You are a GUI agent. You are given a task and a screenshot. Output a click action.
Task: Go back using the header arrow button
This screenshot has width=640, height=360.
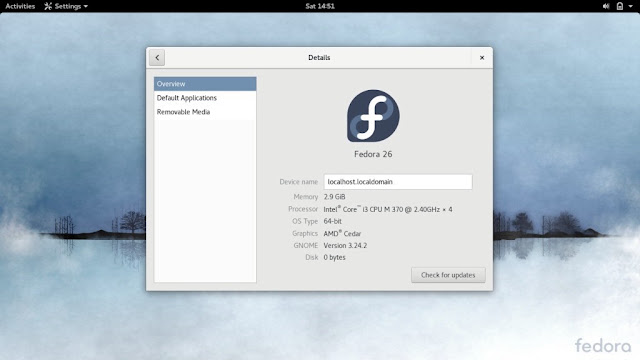pyautogui.click(x=157, y=58)
